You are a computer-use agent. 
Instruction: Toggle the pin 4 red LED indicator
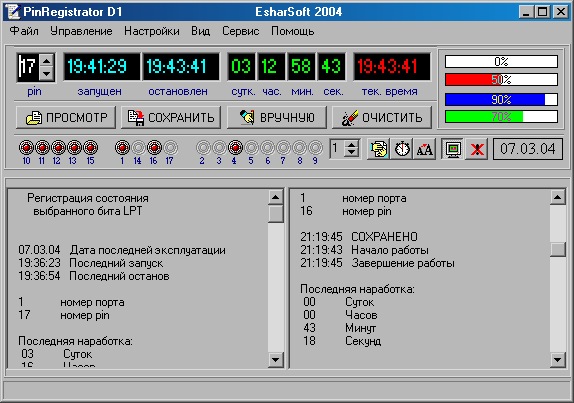tap(235, 148)
